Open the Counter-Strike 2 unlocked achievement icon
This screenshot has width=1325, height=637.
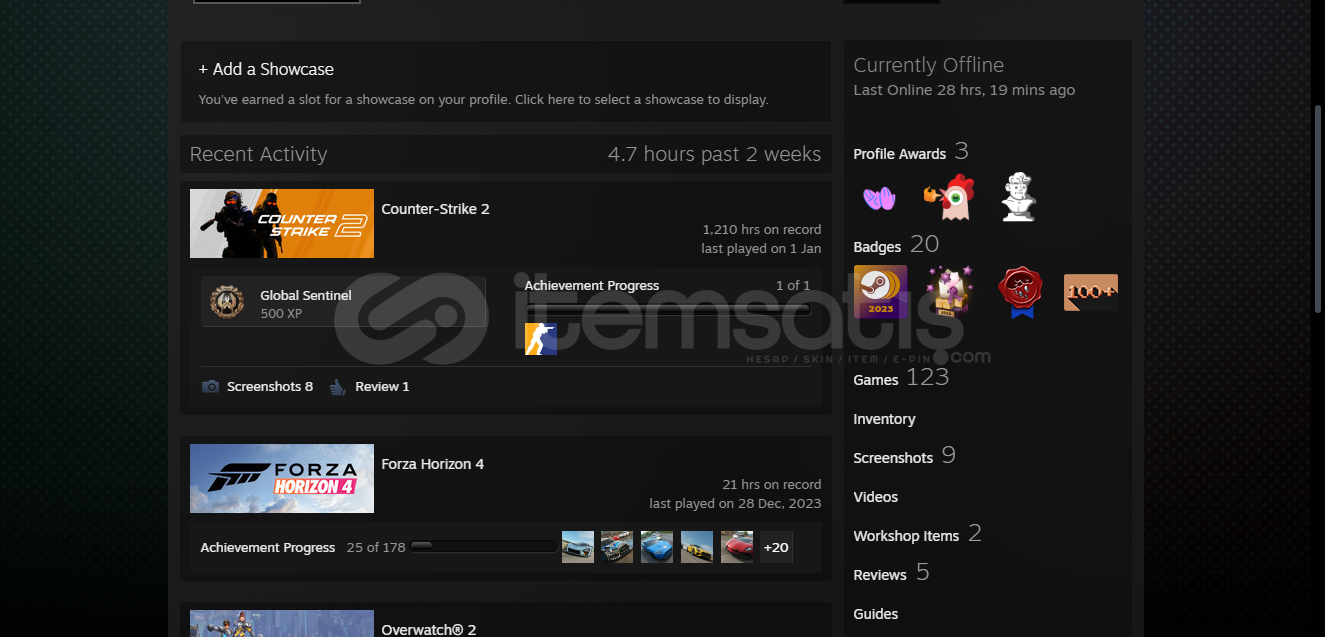tap(541, 338)
